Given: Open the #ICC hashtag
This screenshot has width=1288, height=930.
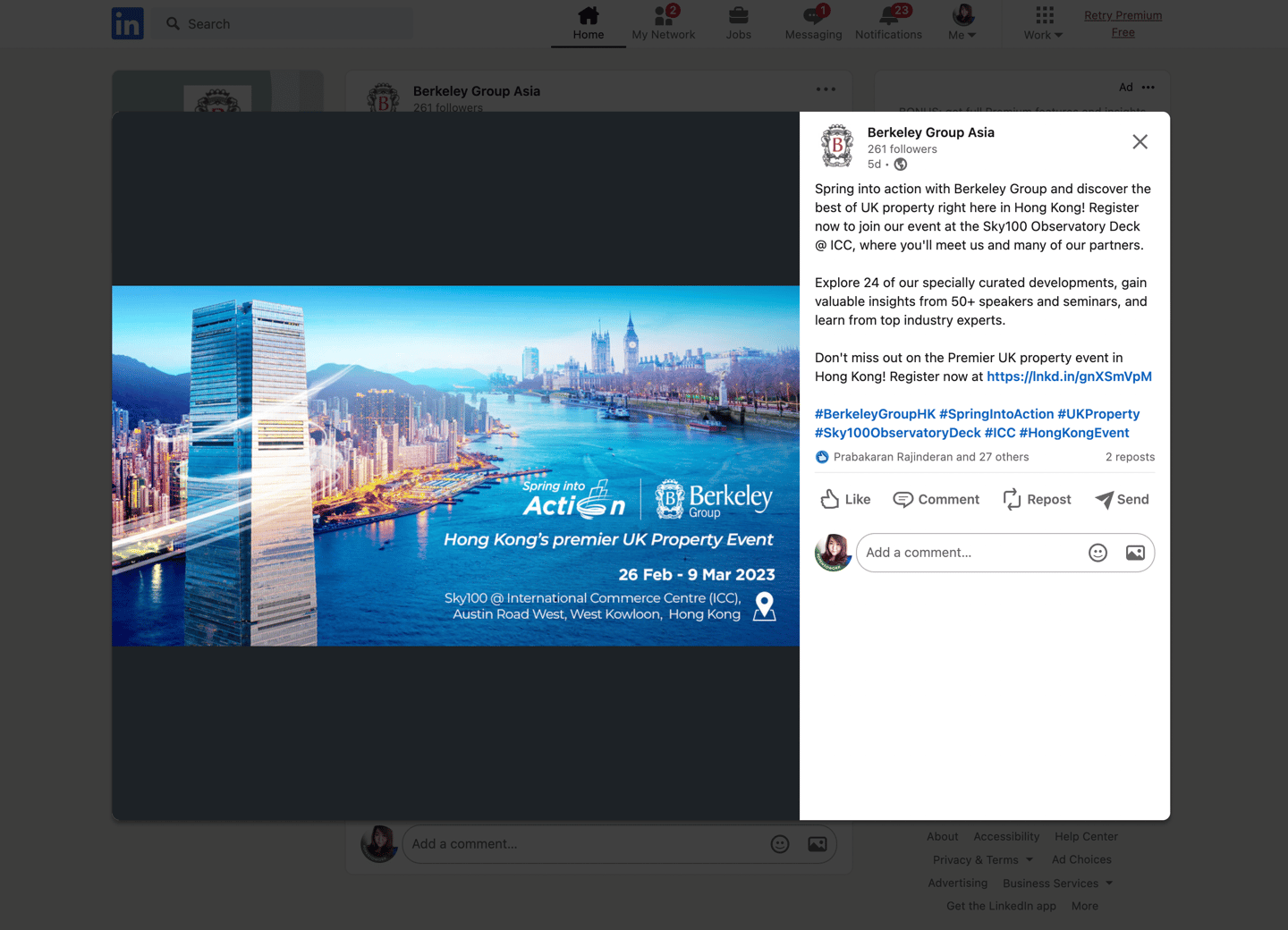Looking at the screenshot, I should pyautogui.click(x=1000, y=433).
